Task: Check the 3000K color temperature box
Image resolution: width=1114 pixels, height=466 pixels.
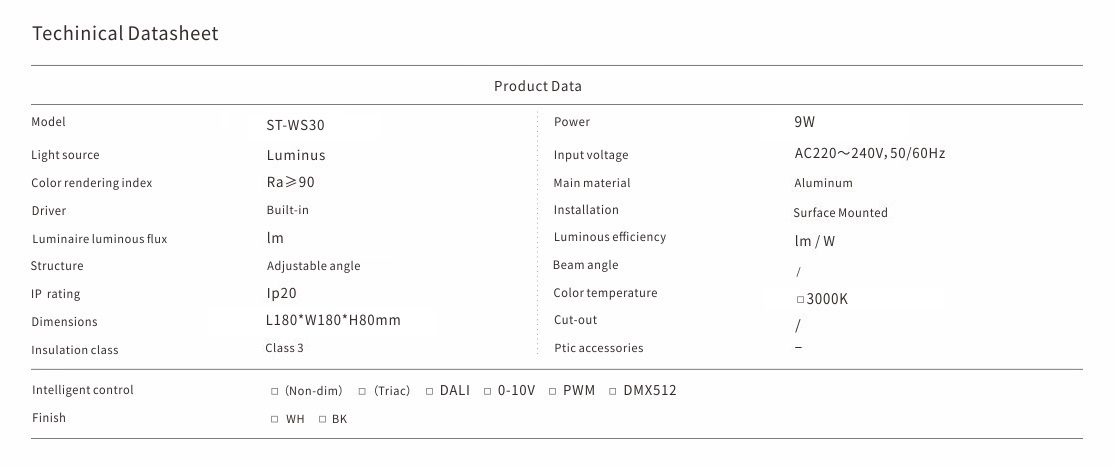Action: coord(800,299)
